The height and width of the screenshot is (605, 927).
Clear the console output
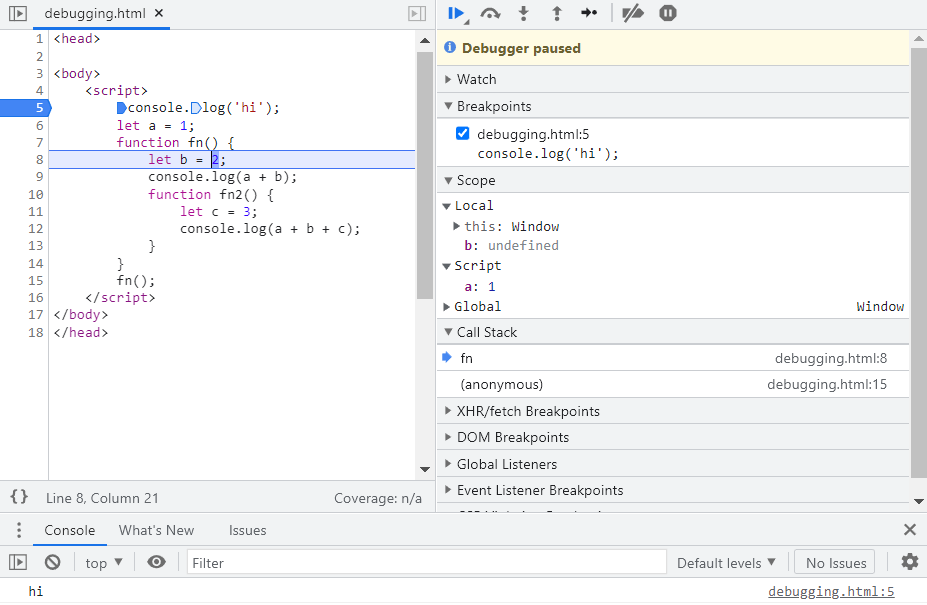coord(53,562)
